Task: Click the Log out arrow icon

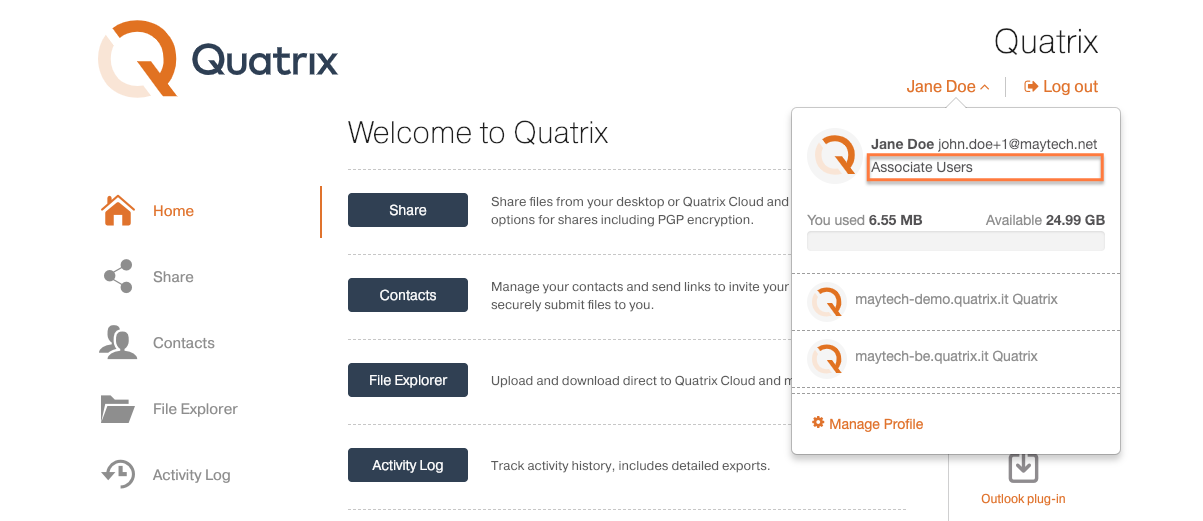Action: click(1031, 87)
